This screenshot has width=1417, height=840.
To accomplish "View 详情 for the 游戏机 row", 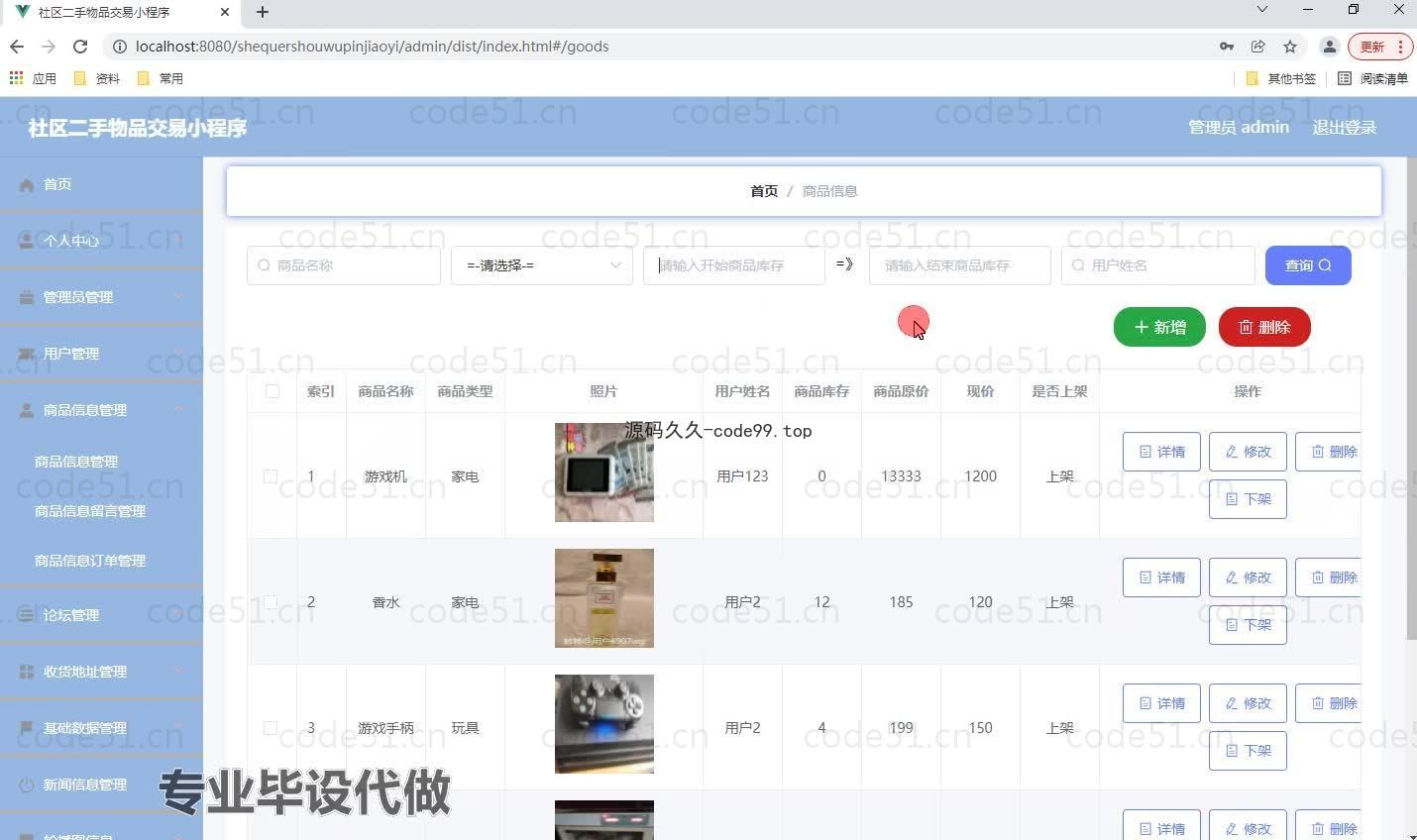I will [x=1161, y=452].
